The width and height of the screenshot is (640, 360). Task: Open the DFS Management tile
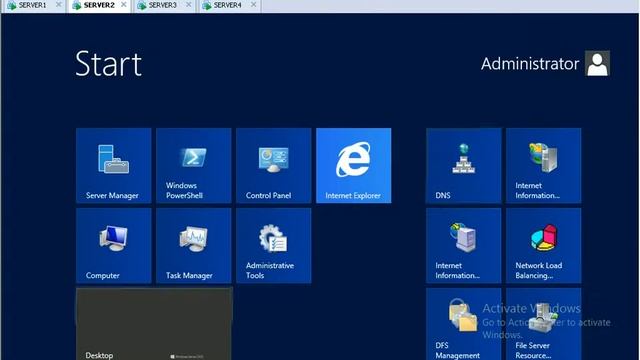coord(464,324)
